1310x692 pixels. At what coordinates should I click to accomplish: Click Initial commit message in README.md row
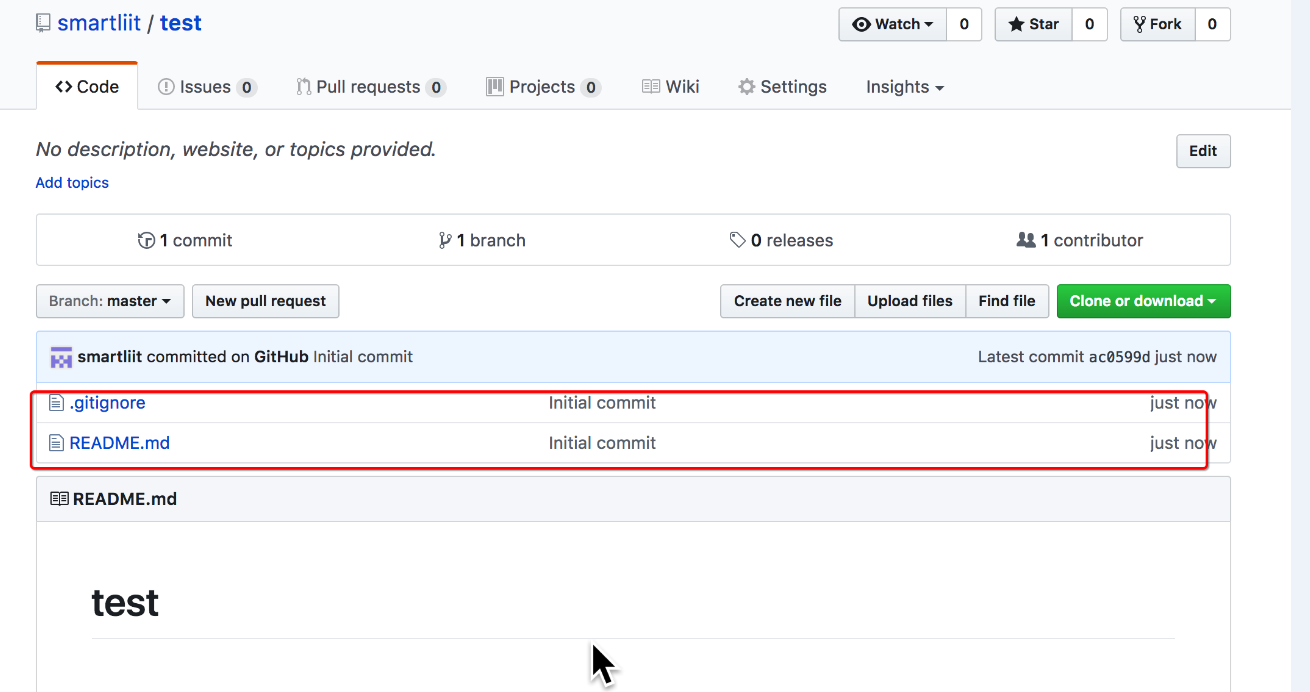pyautogui.click(x=602, y=443)
